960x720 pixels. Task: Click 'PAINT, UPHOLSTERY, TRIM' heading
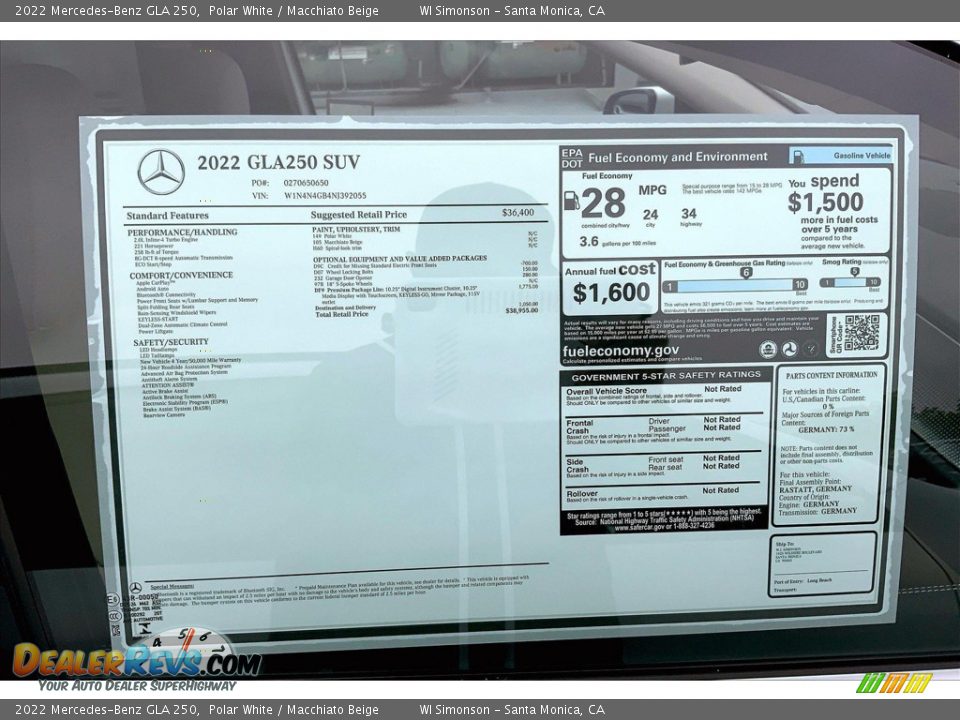356,229
